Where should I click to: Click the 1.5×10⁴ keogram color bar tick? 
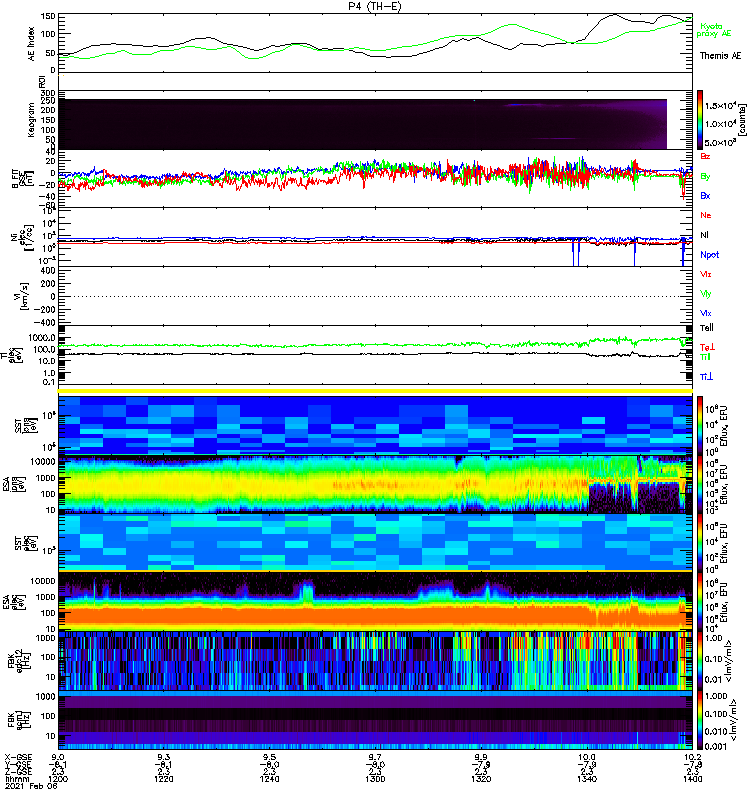coord(719,106)
